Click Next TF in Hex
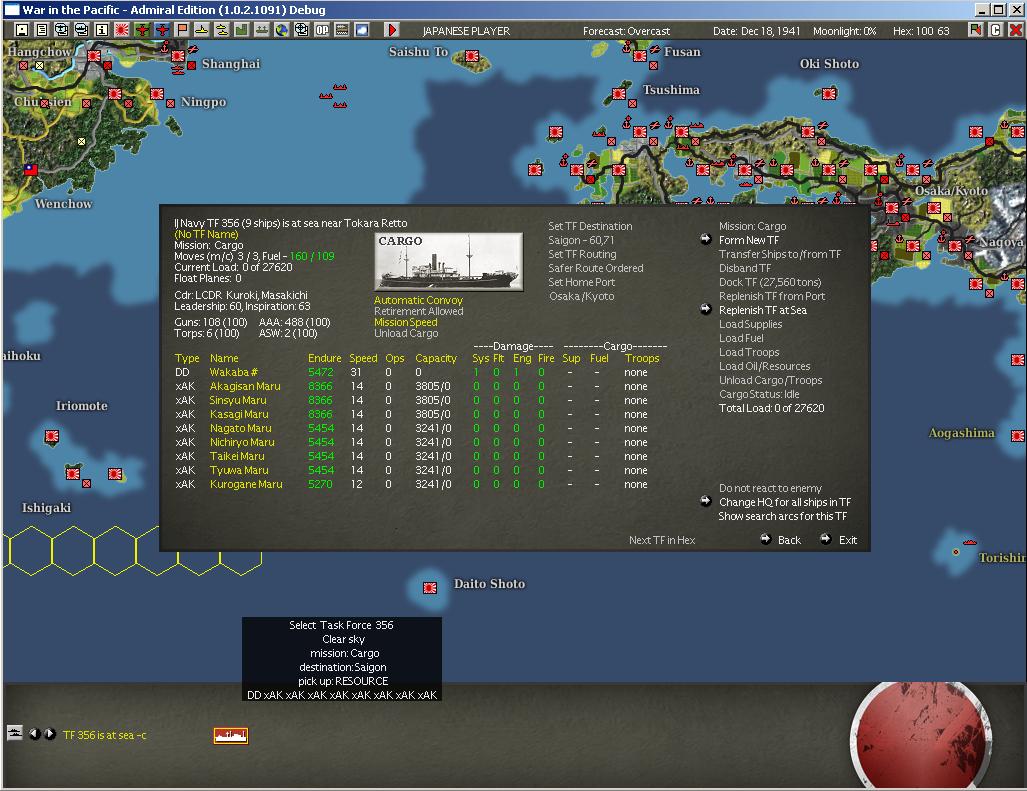The image size is (1027, 791). [662, 540]
